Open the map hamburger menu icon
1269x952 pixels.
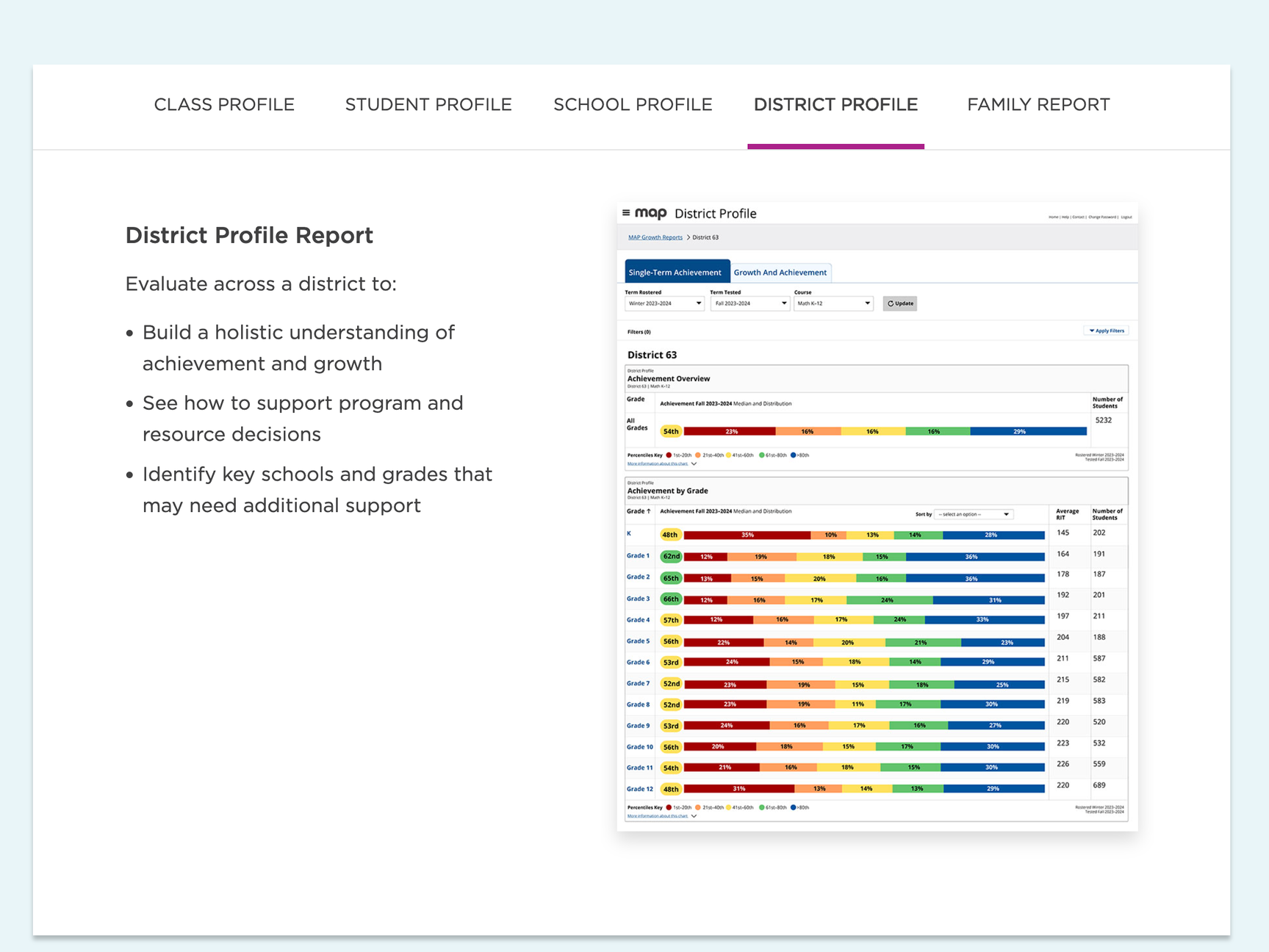pos(626,213)
